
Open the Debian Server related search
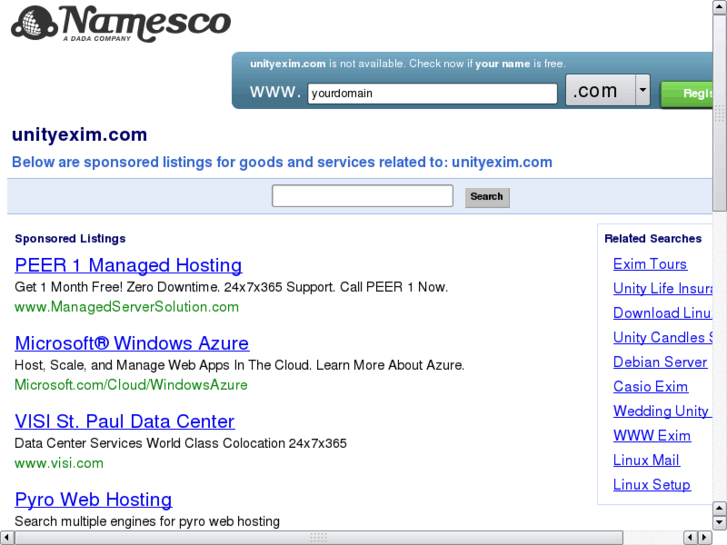660,362
